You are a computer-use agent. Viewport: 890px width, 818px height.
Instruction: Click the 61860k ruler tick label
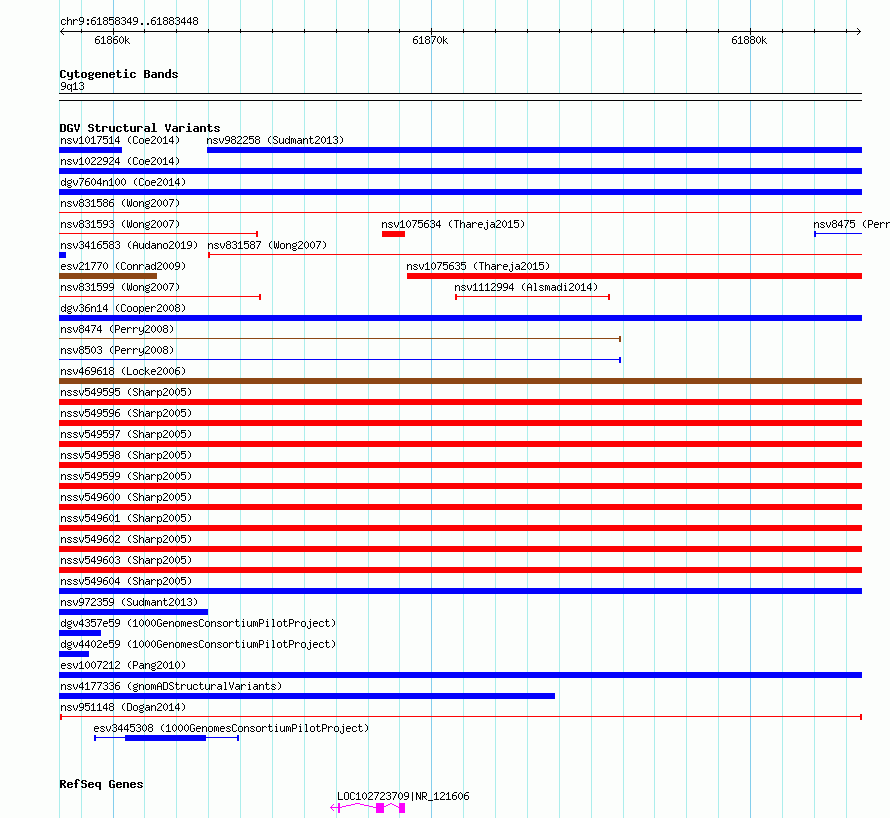coord(112,40)
